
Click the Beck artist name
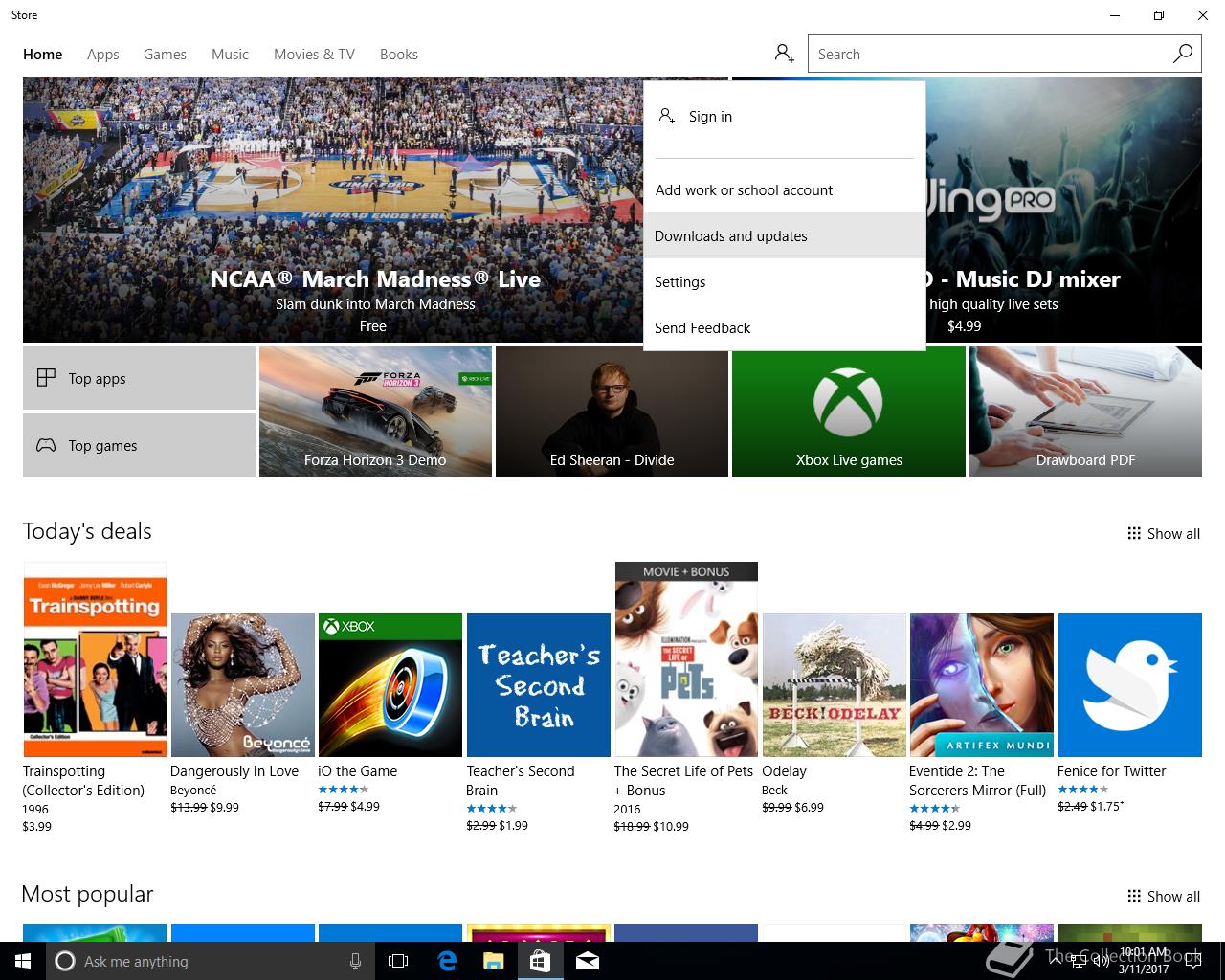(x=774, y=791)
